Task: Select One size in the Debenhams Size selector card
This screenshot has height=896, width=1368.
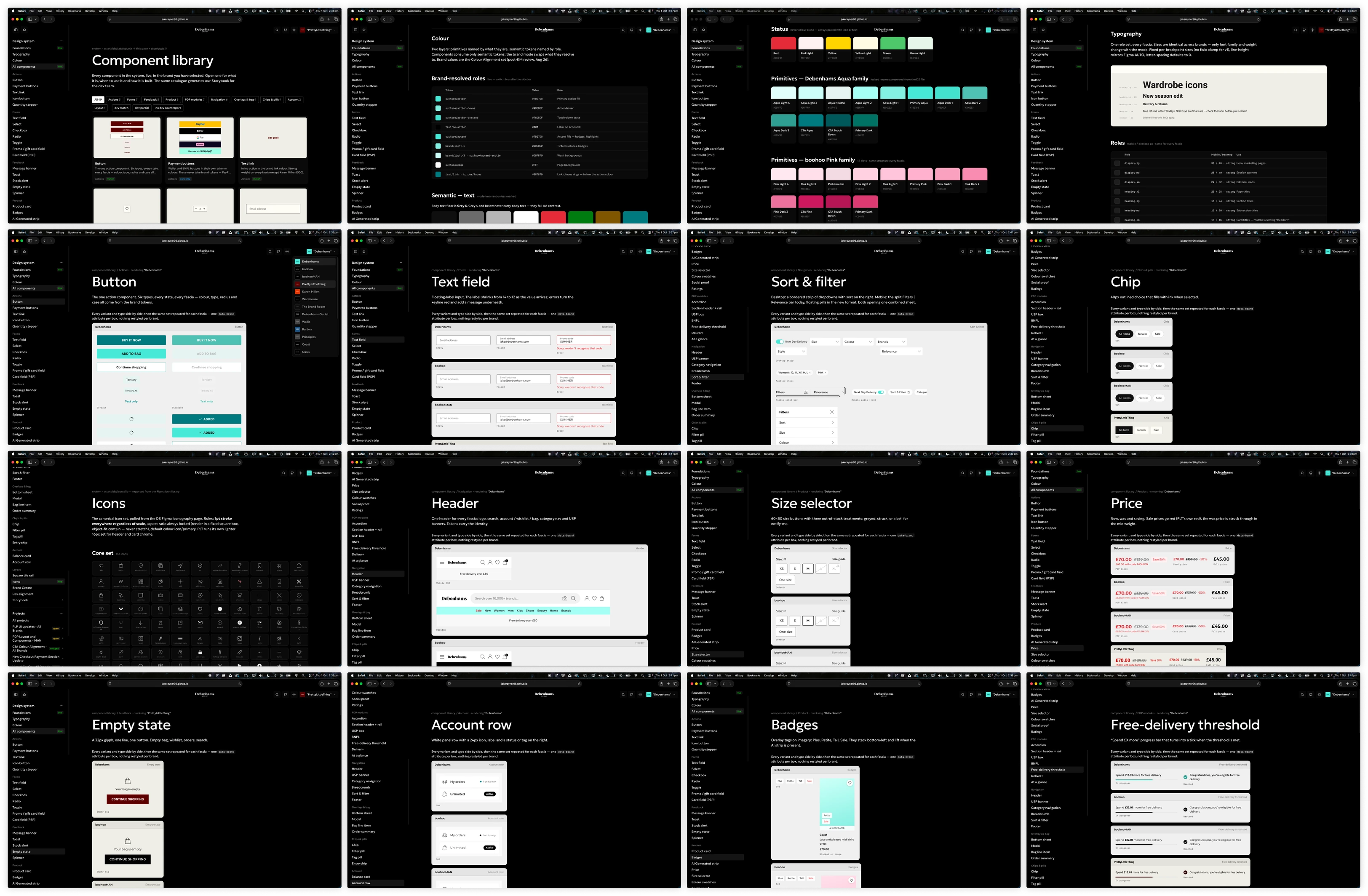Action: click(786, 580)
